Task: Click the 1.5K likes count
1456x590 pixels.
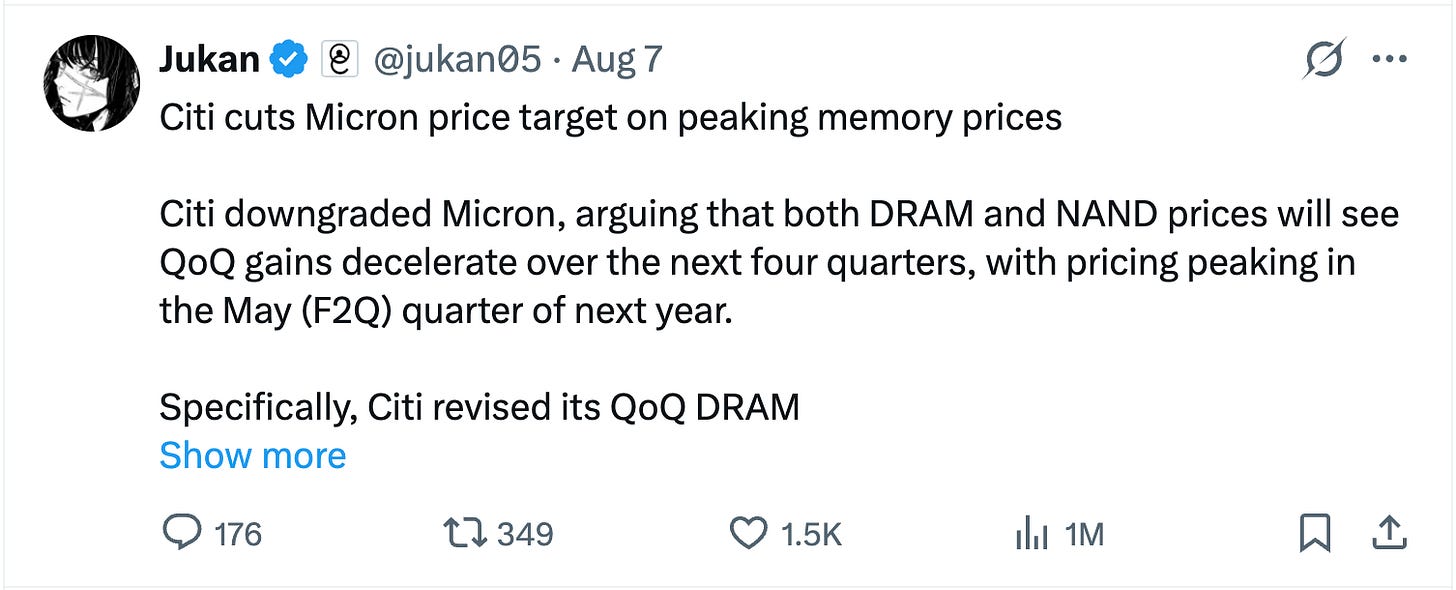Action: [811, 535]
